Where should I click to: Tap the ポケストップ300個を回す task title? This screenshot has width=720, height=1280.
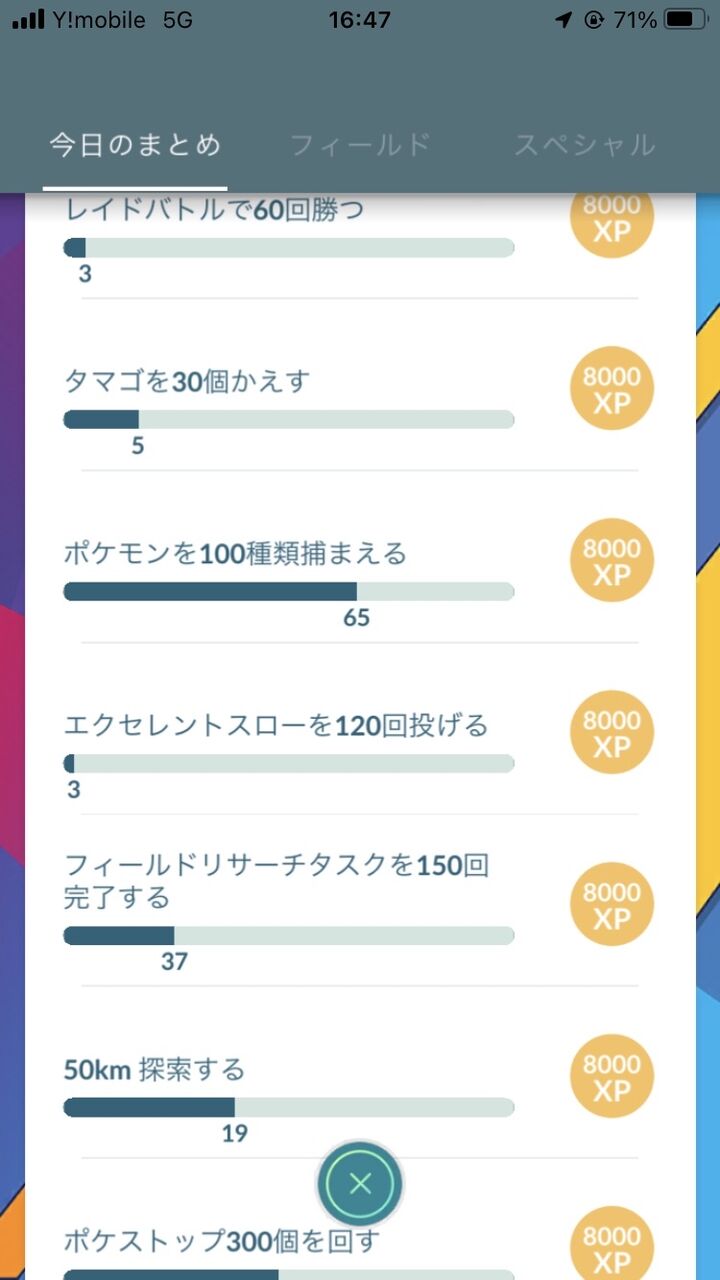[222, 1242]
